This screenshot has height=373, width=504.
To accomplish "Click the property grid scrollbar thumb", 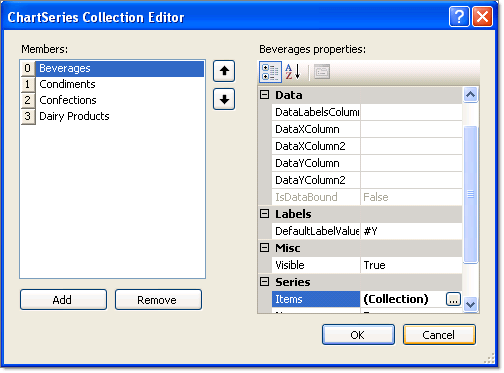I will click(x=470, y=195).
